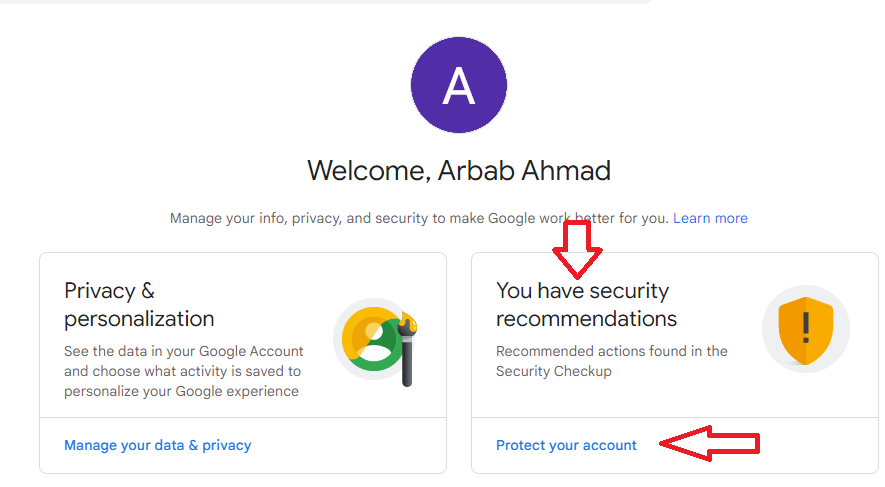
Task: Click the paintbrush in the privacy illustration
Action: click(408, 353)
